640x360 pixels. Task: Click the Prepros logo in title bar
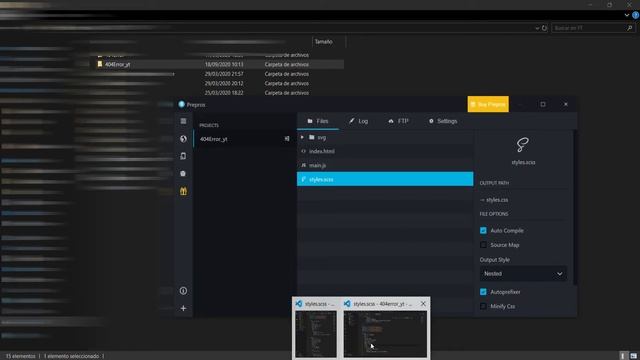(182, 104)
